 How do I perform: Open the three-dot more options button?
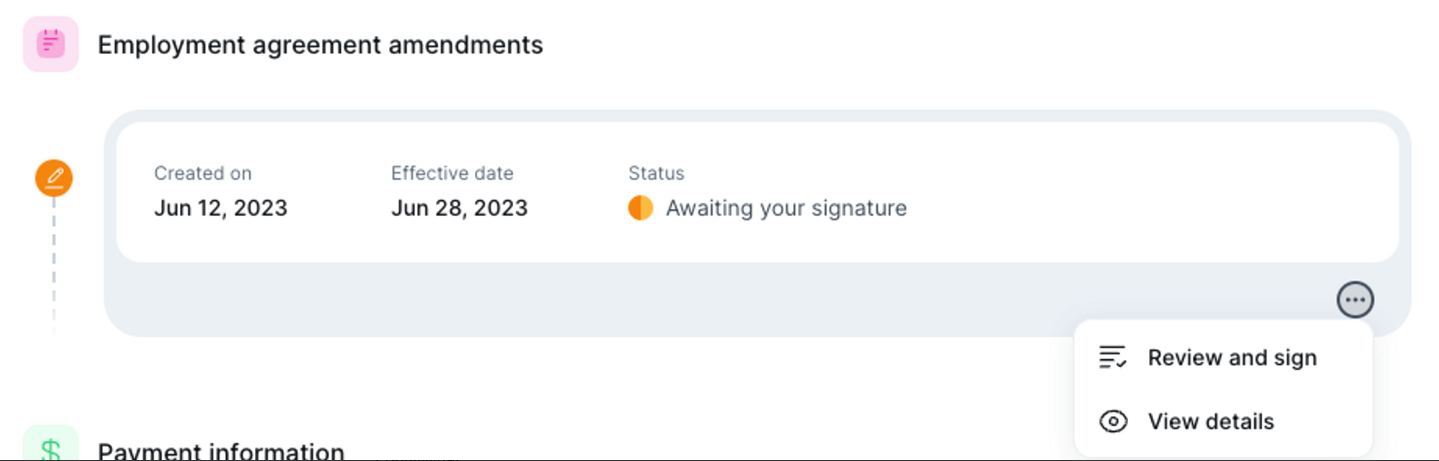(x=1355, y=299)
